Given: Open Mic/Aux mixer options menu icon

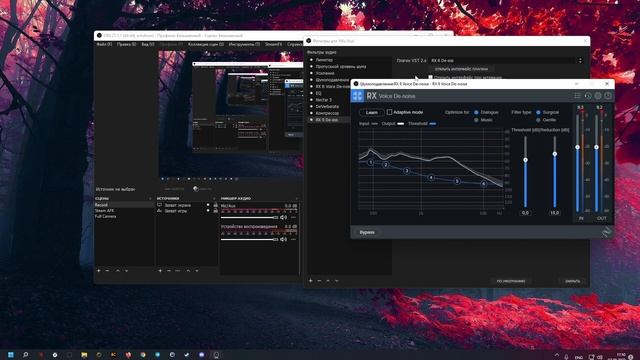Looking at the screenshot, I should (x=293, y=218).
